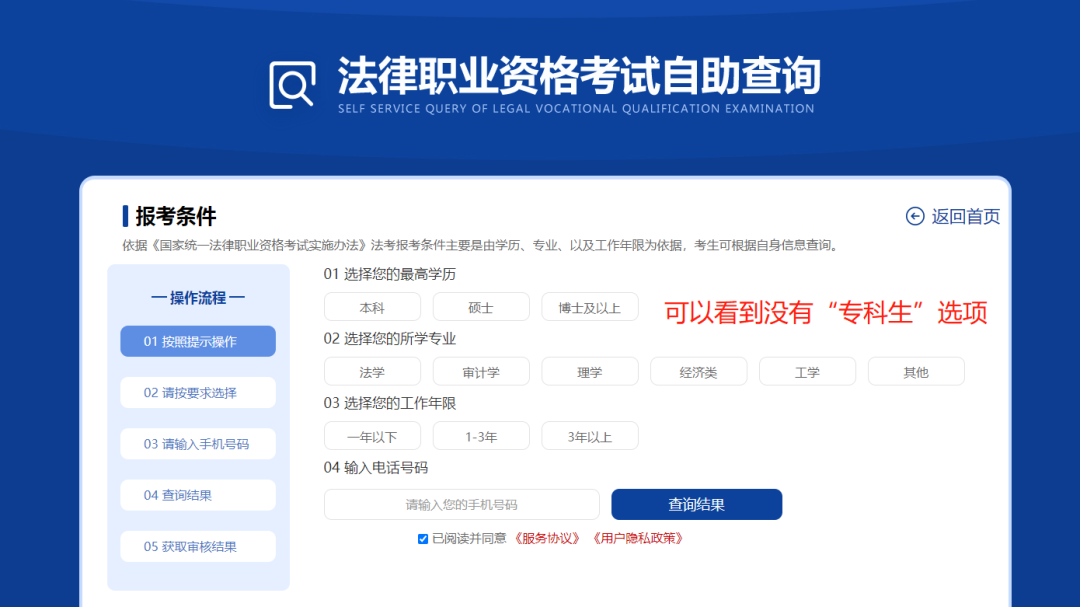This screenshot has height=607, width=1080.
Task: Choose 审计学 as your major
Action: (x=480, y=371)
